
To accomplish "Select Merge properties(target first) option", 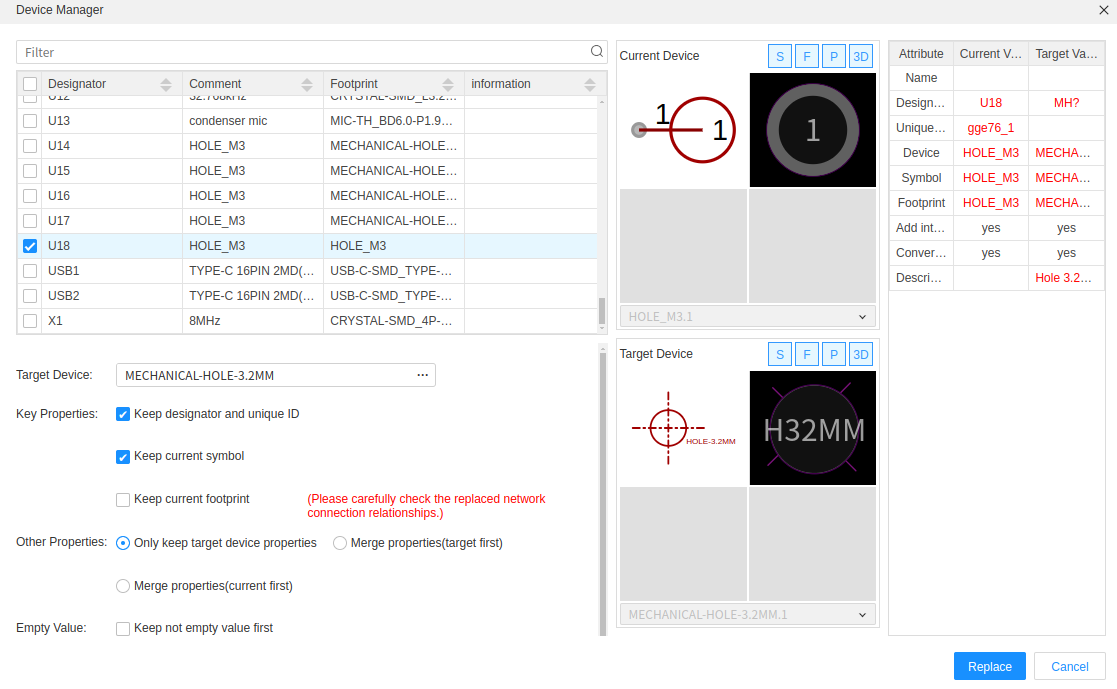I will (x=340, y=543).
